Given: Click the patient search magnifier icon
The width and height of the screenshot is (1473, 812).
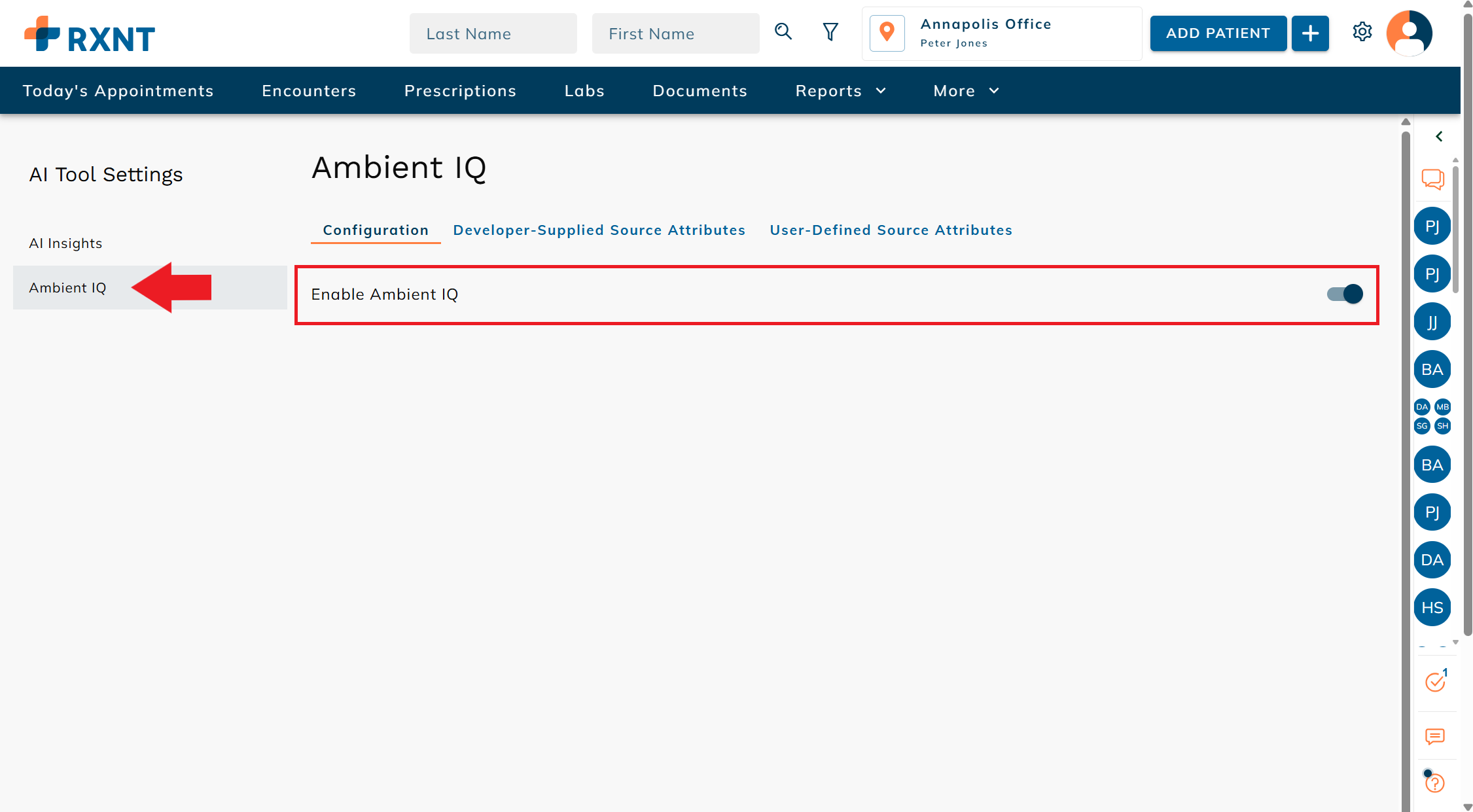Looking at the screenshot, I should [x=783, y=32].
